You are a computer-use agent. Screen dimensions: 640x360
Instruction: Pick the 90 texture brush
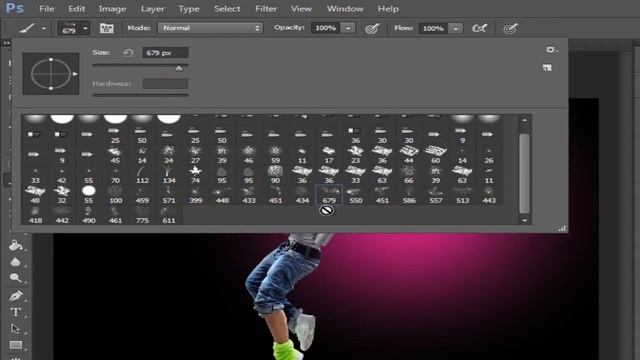(276, 175)
